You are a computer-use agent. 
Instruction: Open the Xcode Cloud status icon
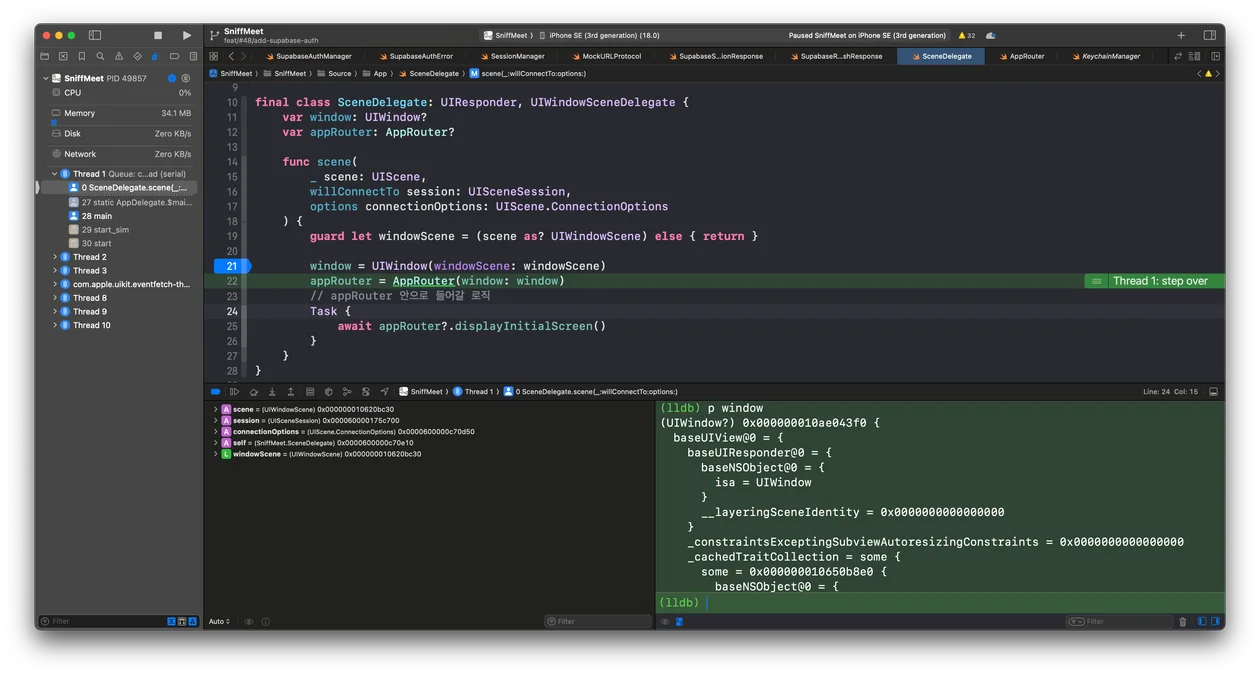click(990, 35)
